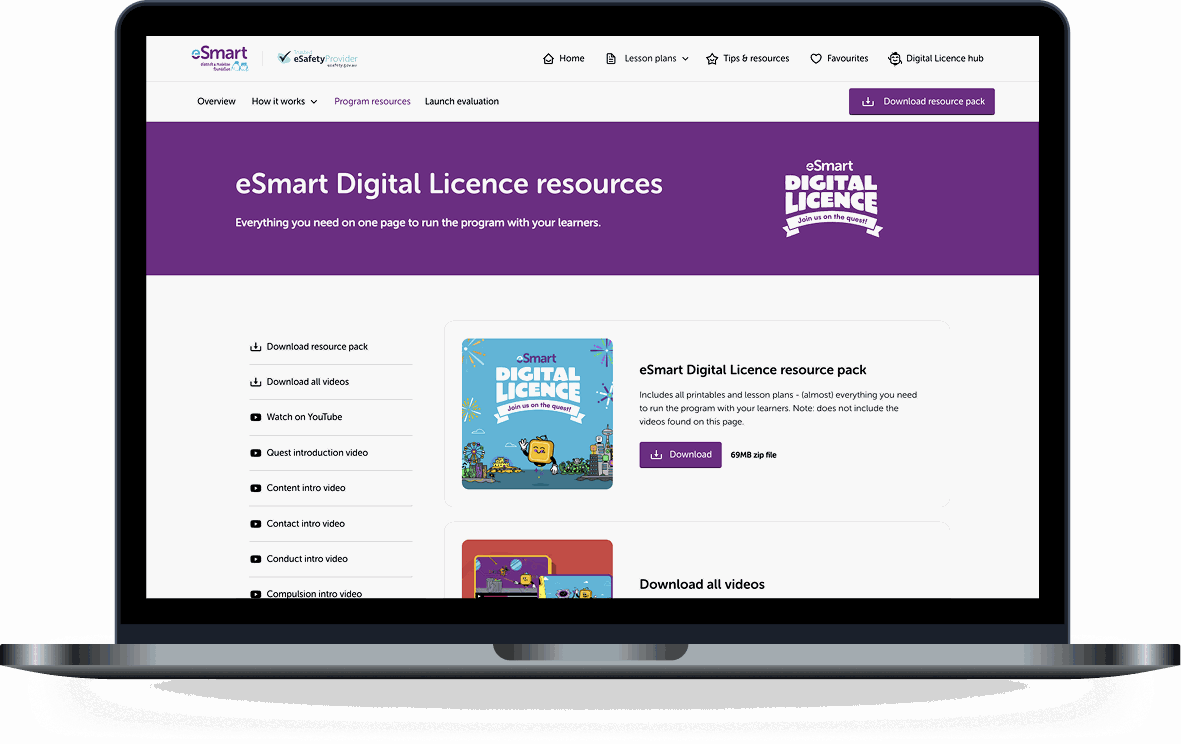Click the purple Download button in the resource pack card
The height and width of the screenshot is (744, 1181).
(680, 455)
